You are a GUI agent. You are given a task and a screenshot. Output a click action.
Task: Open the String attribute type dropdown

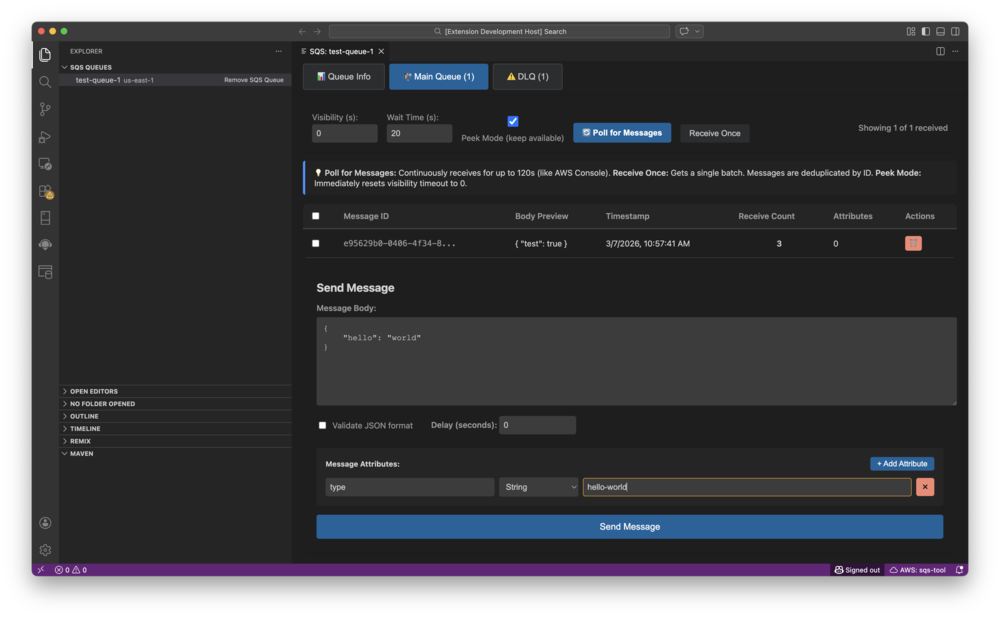coord(538,487)
